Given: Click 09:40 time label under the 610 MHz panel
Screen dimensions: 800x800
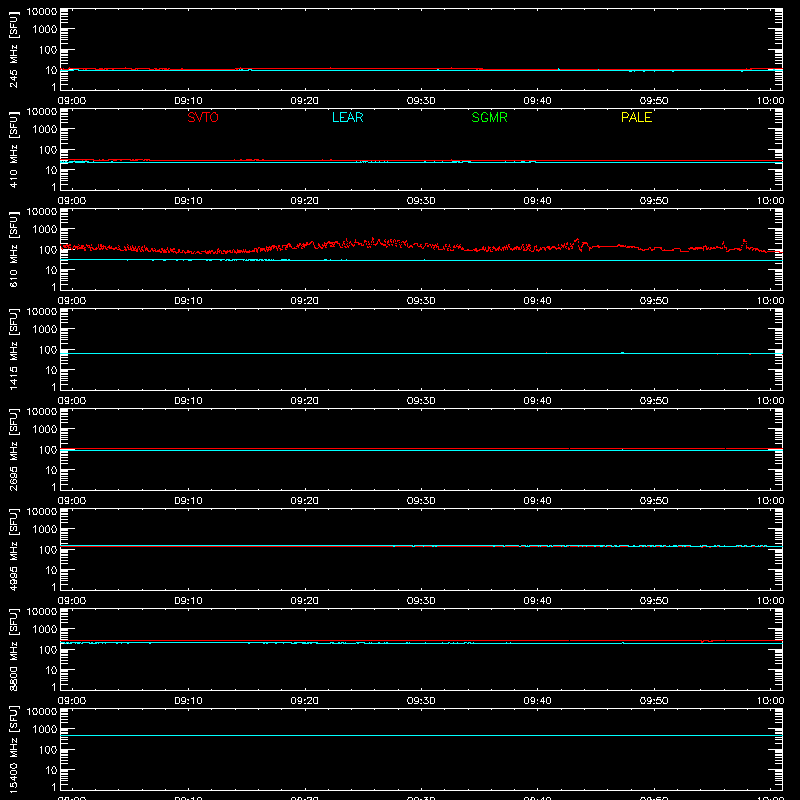Looking at the screenshot, I should (x=537, y=301).
